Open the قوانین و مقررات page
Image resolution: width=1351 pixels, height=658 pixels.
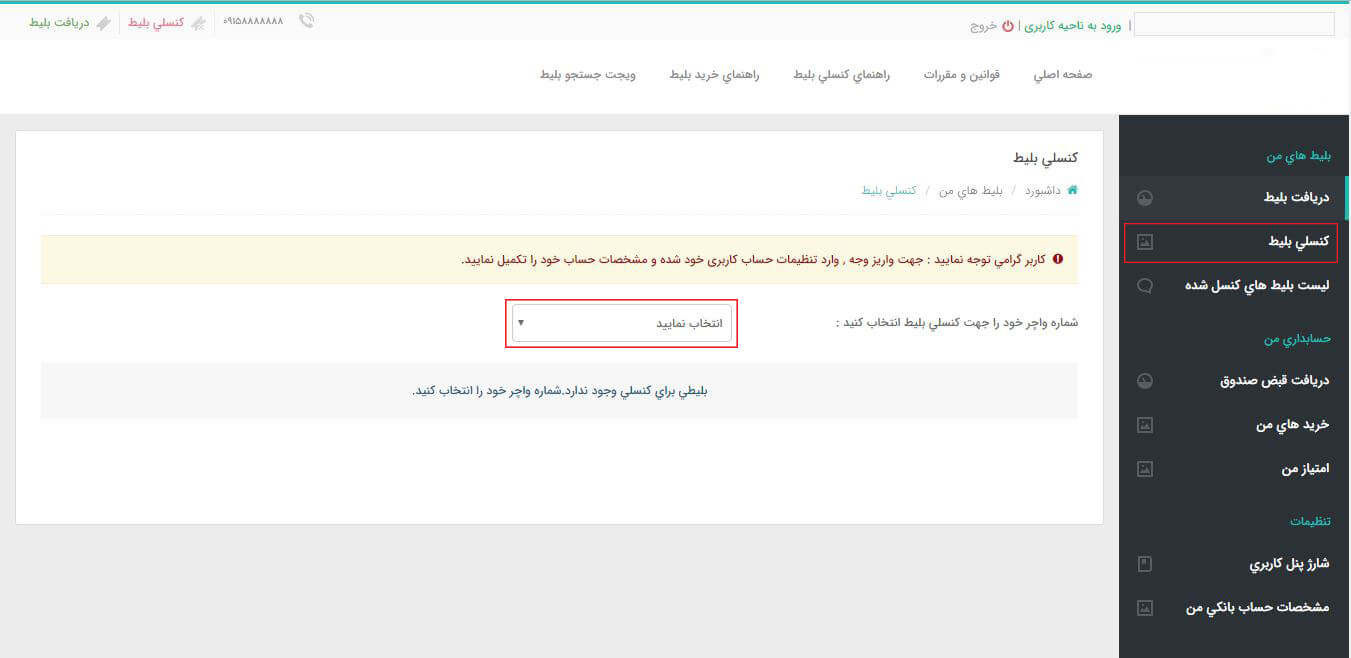pyautogui.click(x=962, y=75)
